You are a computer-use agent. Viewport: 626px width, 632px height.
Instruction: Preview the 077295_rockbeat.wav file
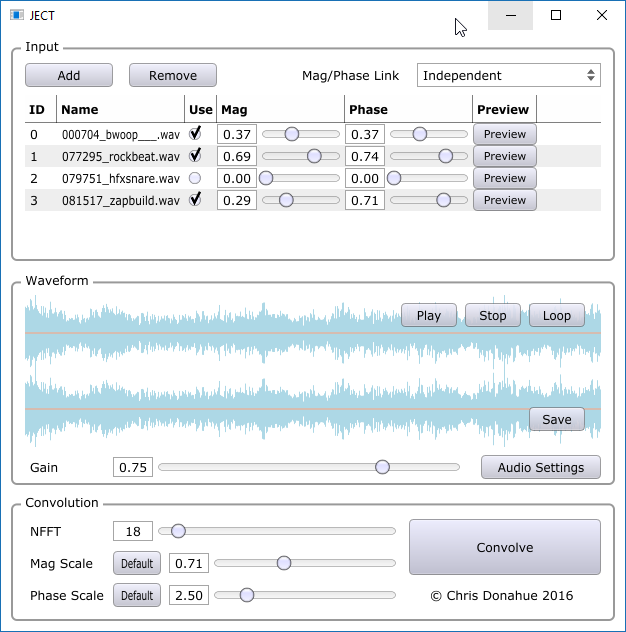pos(505,156)
